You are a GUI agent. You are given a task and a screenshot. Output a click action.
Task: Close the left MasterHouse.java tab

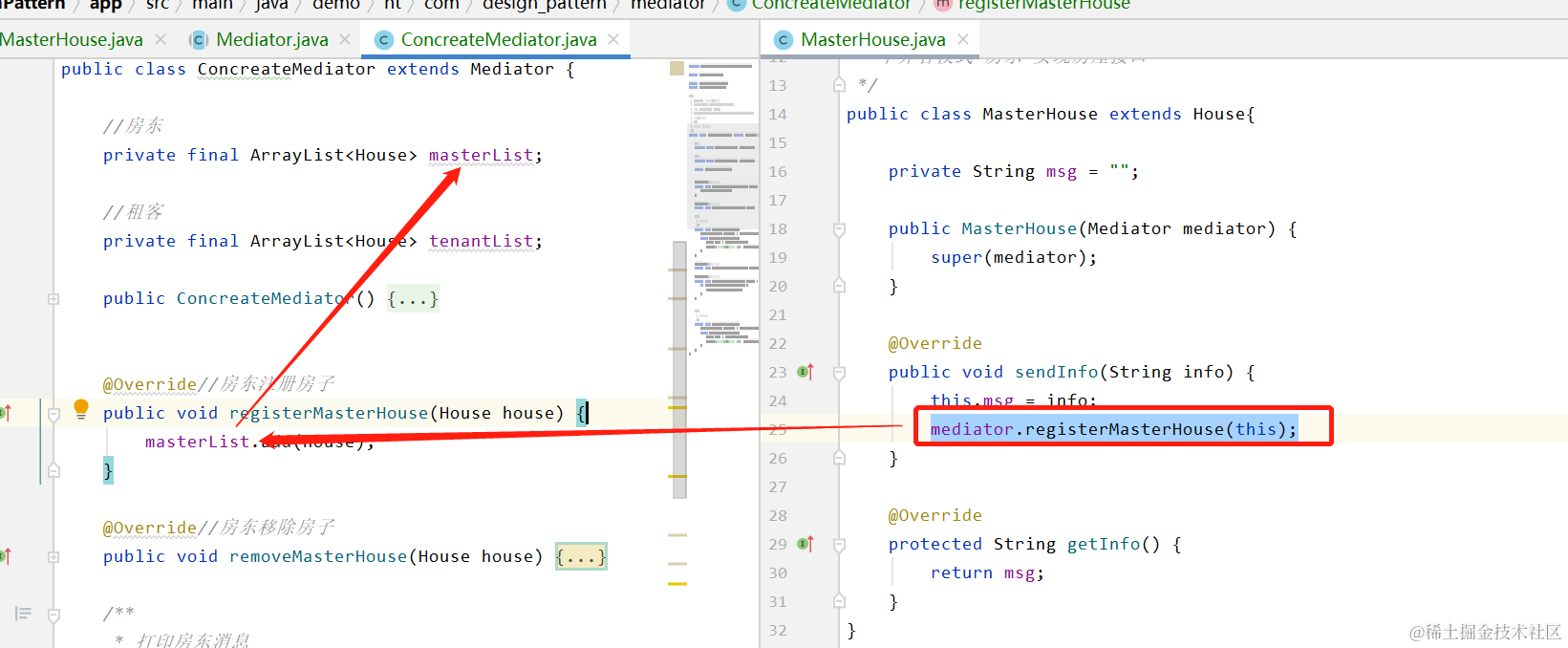point(161,39)
